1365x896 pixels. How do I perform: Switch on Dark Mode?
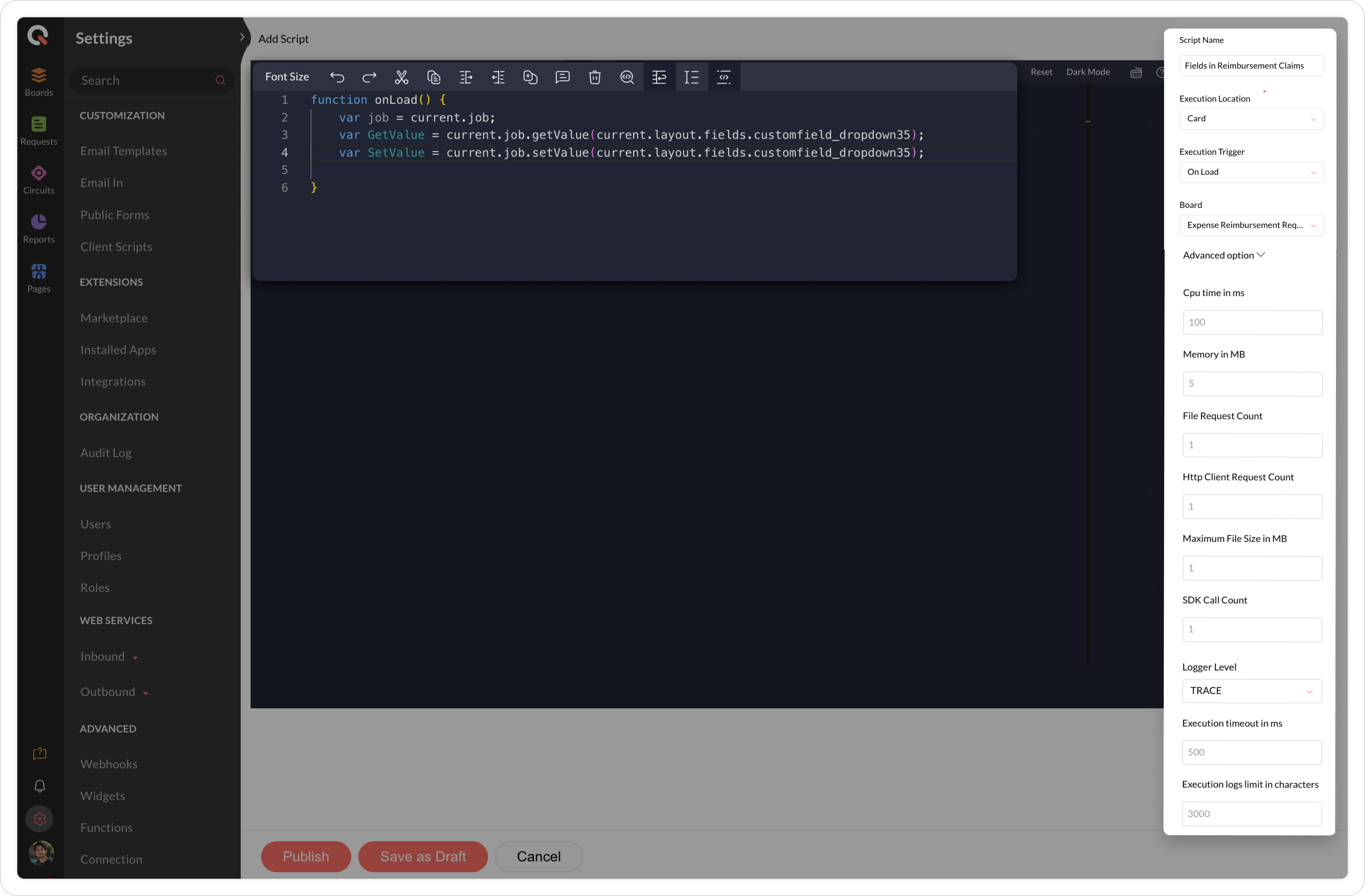1087,72
